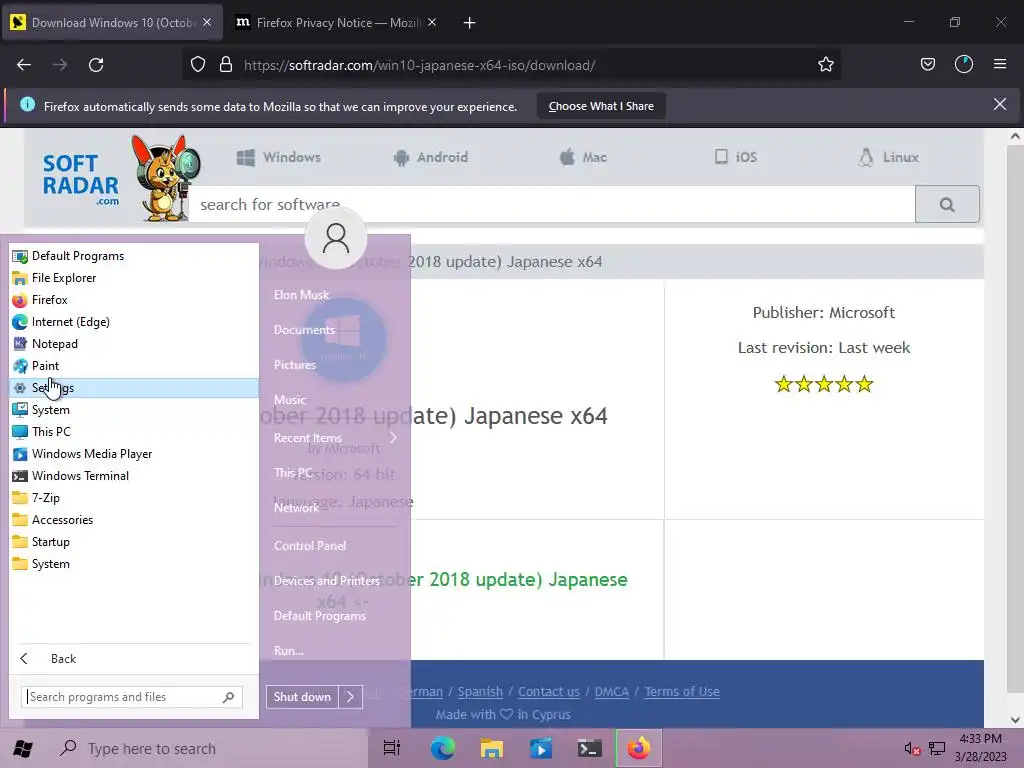This screenshot has height=768, width=1024.
Task: Expand the System folder at list bottom
Action: coord(134,564)
